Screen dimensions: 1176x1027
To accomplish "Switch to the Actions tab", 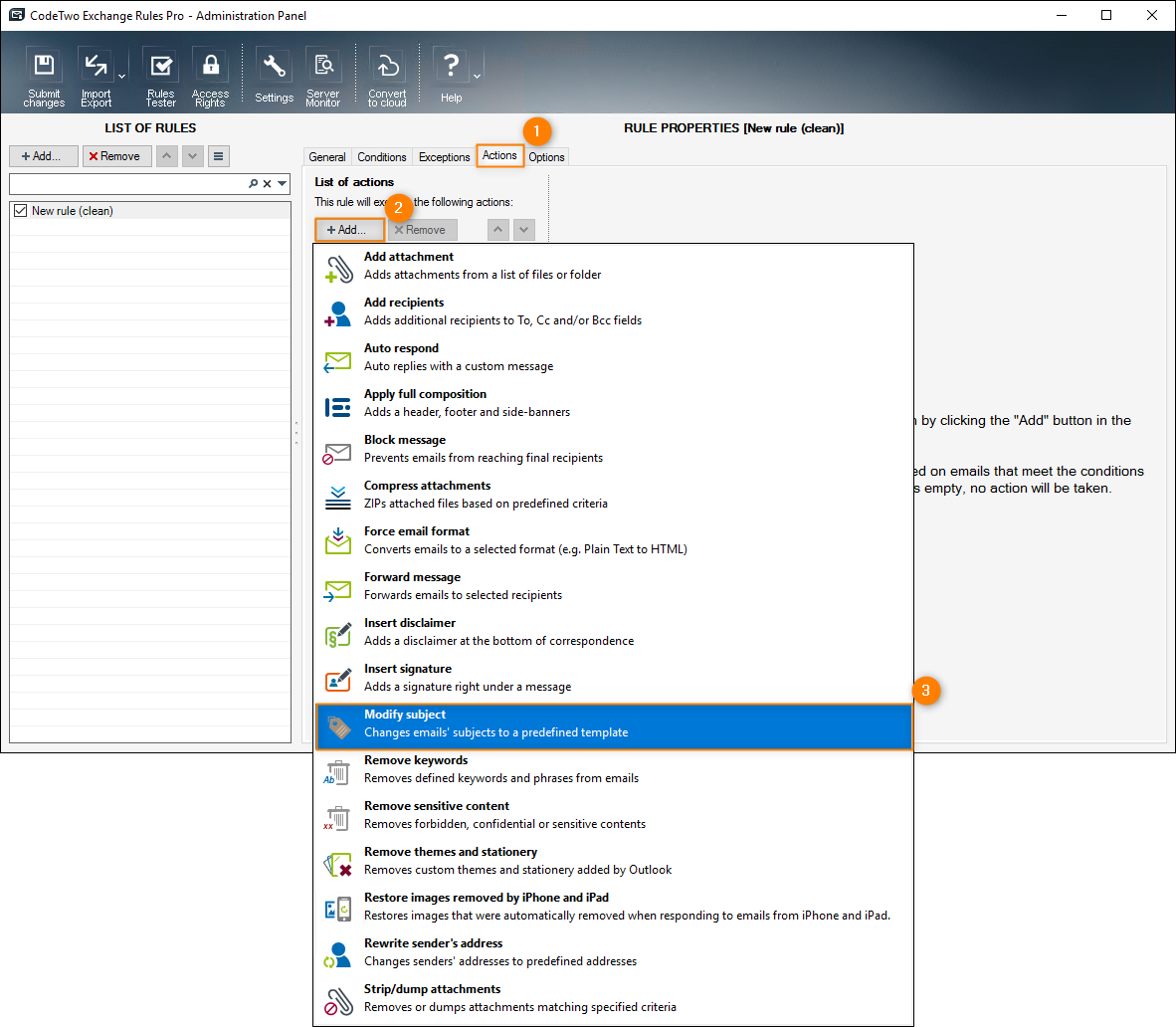I will [499, 155].
